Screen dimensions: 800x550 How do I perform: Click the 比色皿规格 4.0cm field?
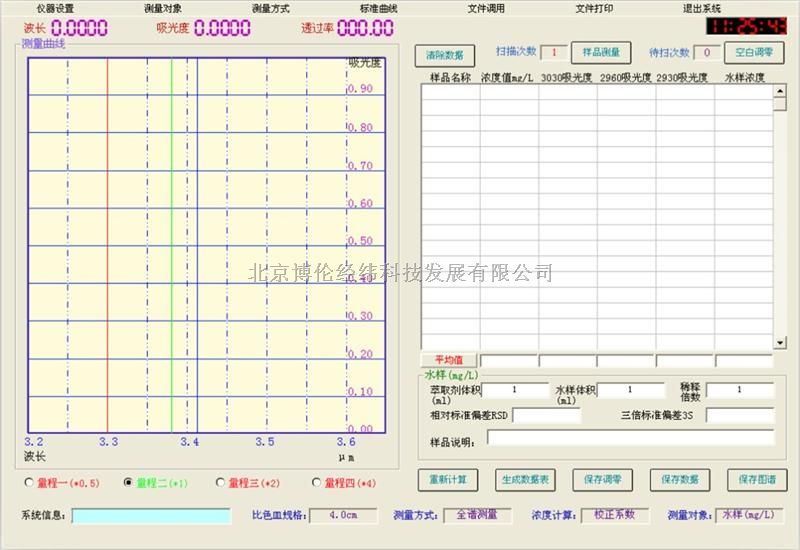pyautogui.click(x=343, y=515)
